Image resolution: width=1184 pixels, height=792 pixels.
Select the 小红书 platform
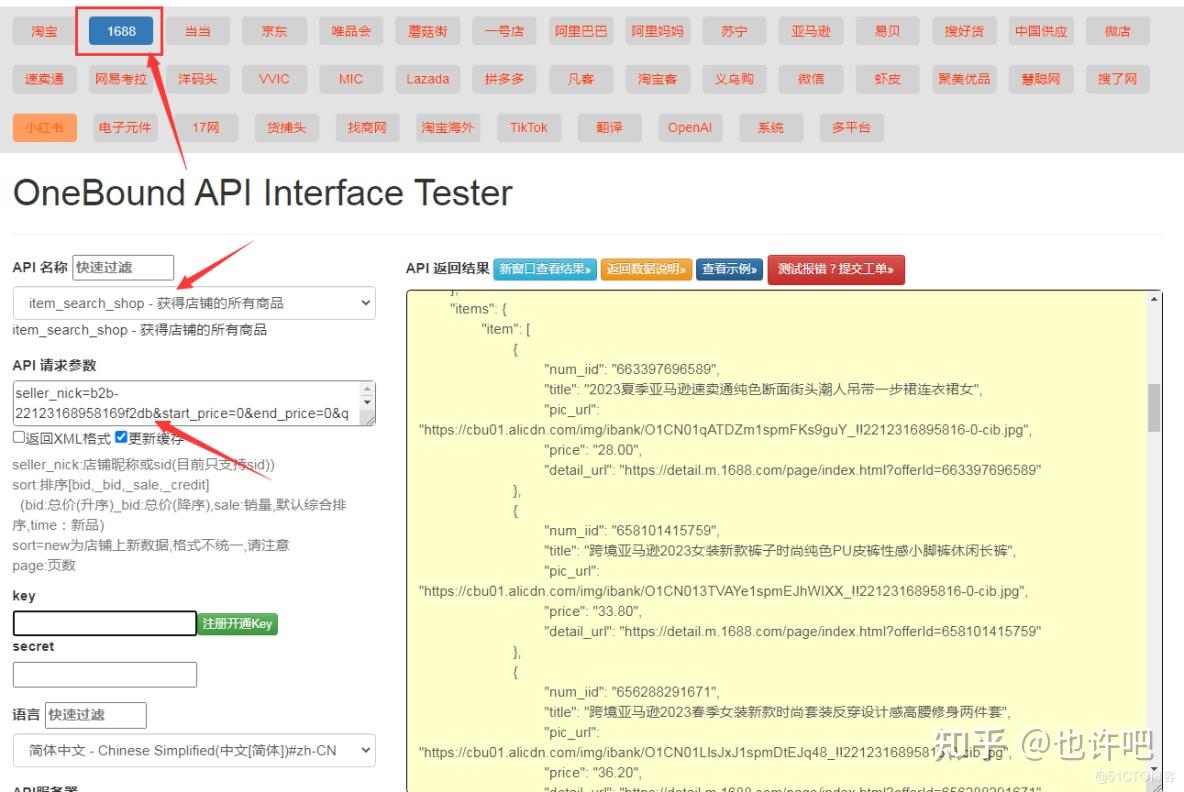pos(44,127)
